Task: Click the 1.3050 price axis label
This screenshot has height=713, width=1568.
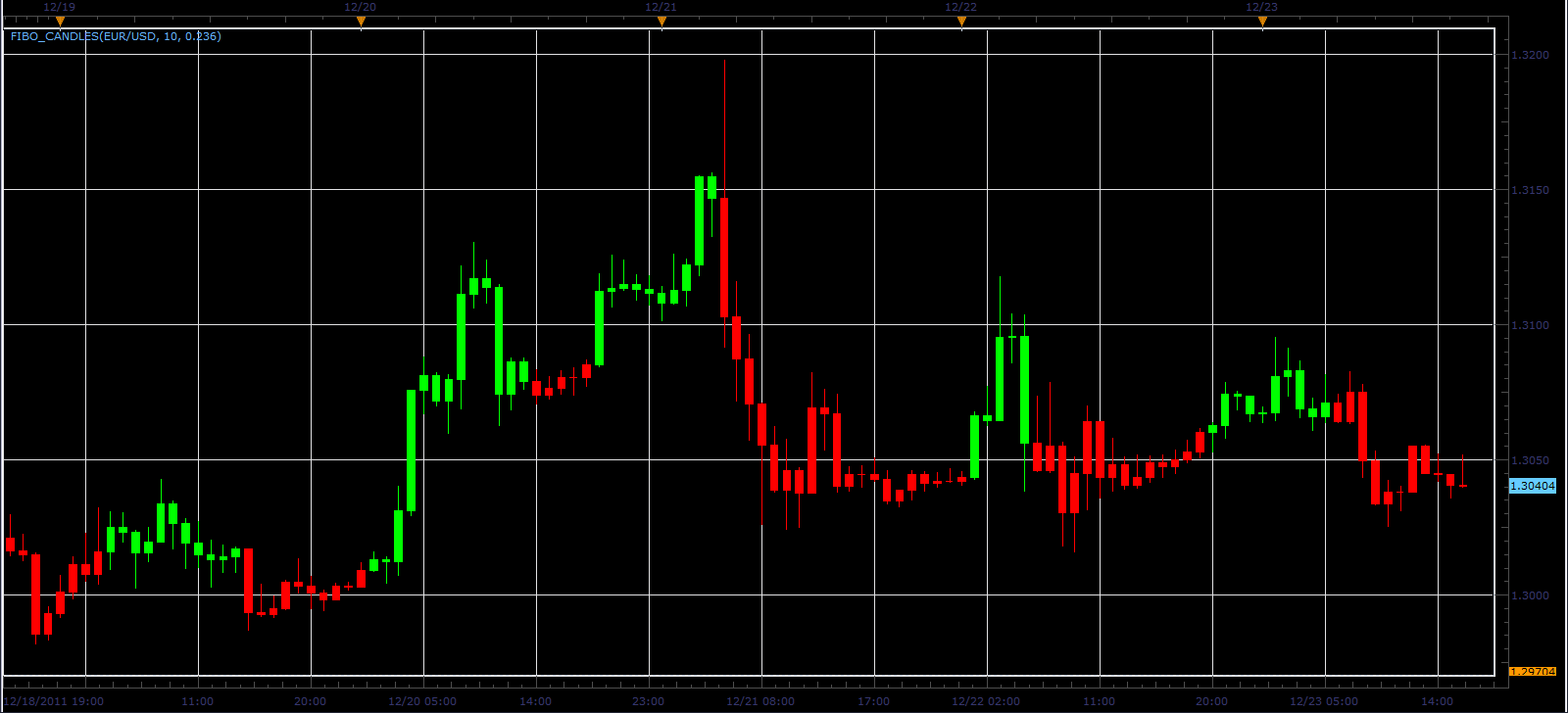Action: 1531,460
